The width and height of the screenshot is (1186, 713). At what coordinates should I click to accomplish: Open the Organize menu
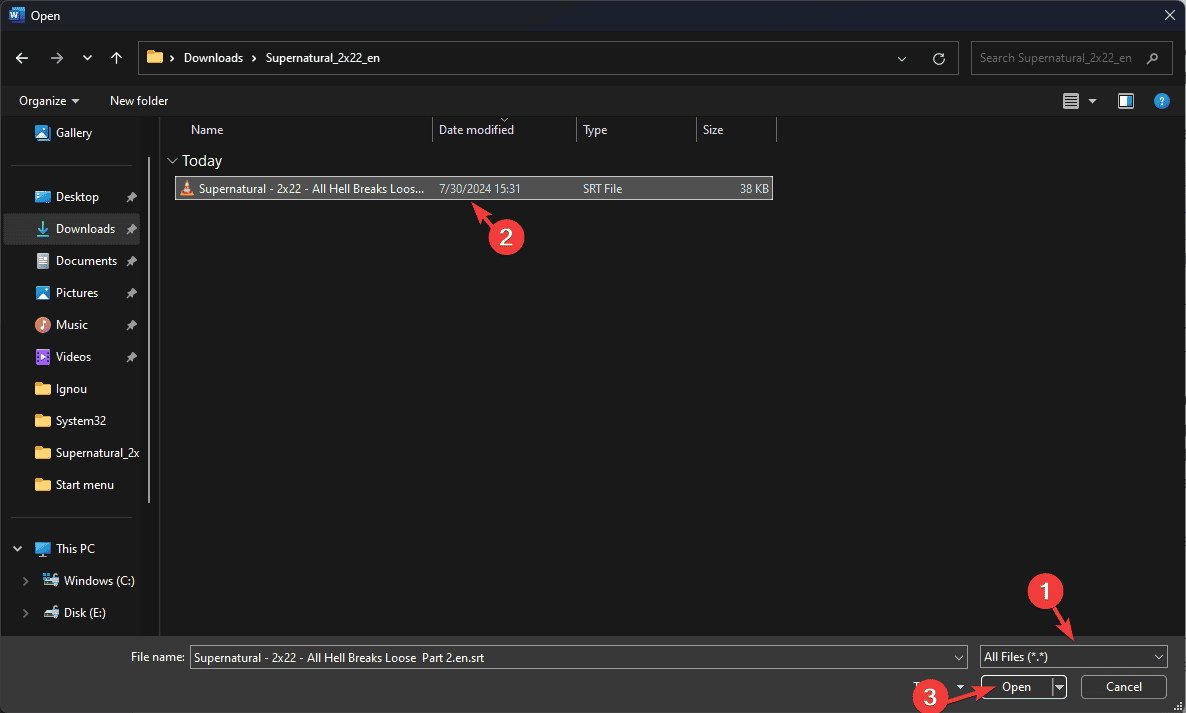coord(49,101)
